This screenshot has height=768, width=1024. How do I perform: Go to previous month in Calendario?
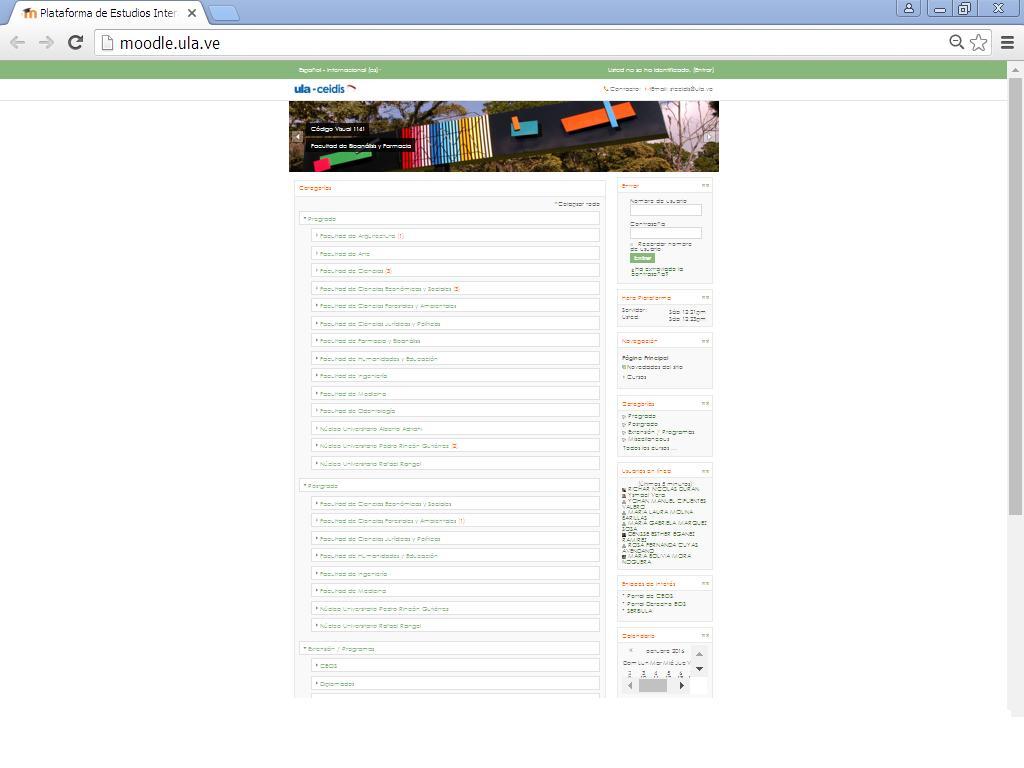(630, 650)
